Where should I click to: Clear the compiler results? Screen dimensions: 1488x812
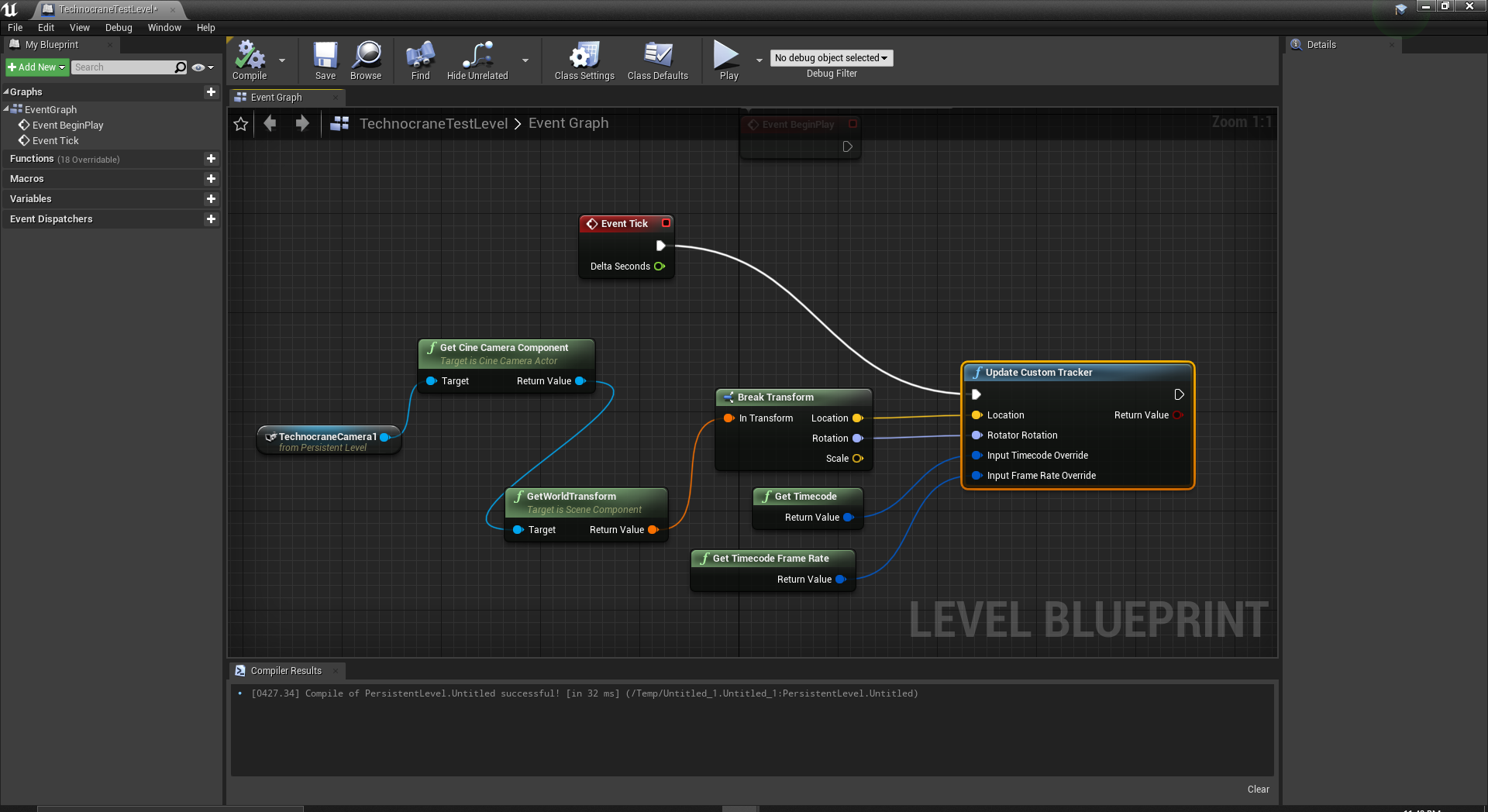[x=1258, y=789]
